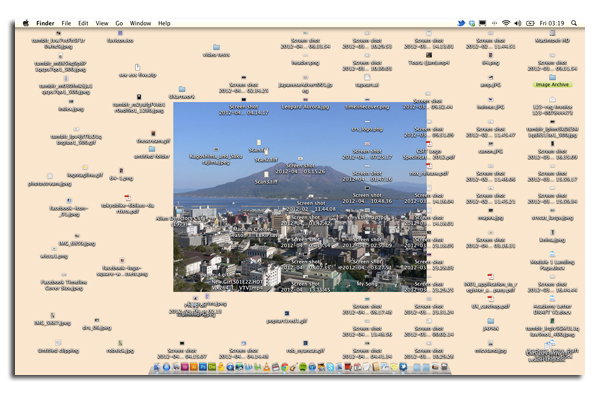Launch Spotify from the Dock

click(303, 367)
